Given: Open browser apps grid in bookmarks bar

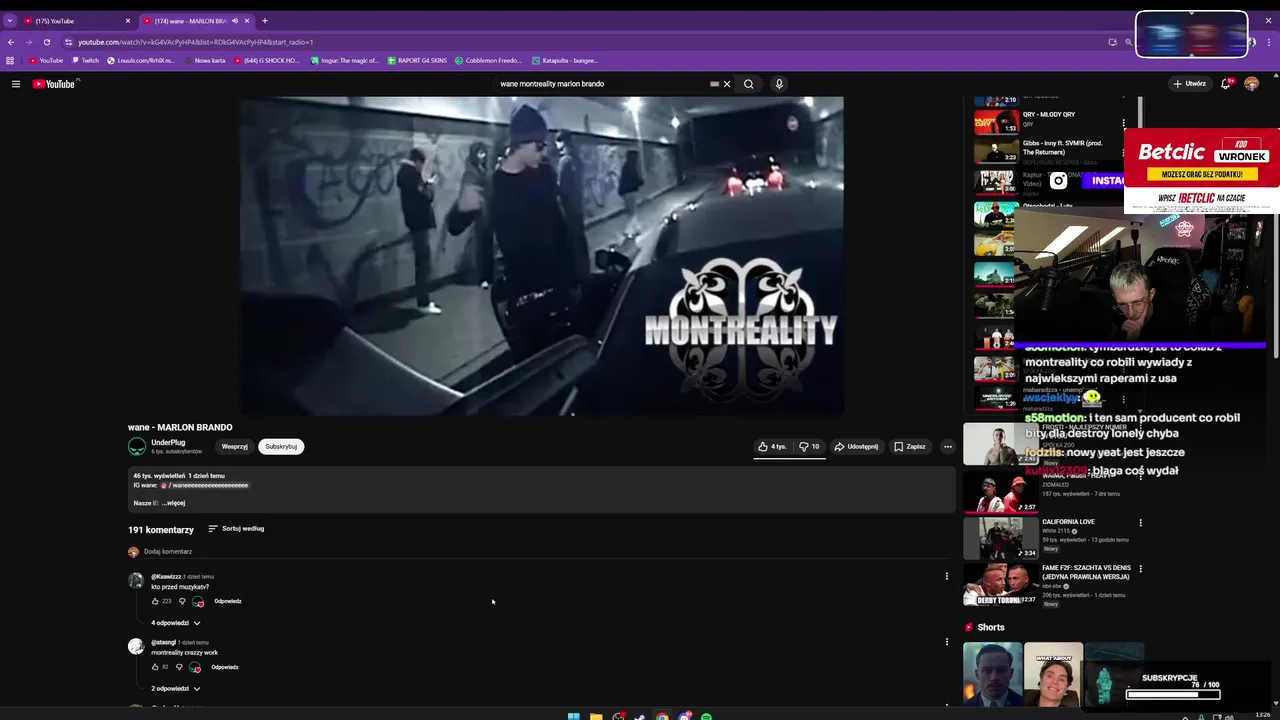Looking at the screenshot, I should coord(11,60).
